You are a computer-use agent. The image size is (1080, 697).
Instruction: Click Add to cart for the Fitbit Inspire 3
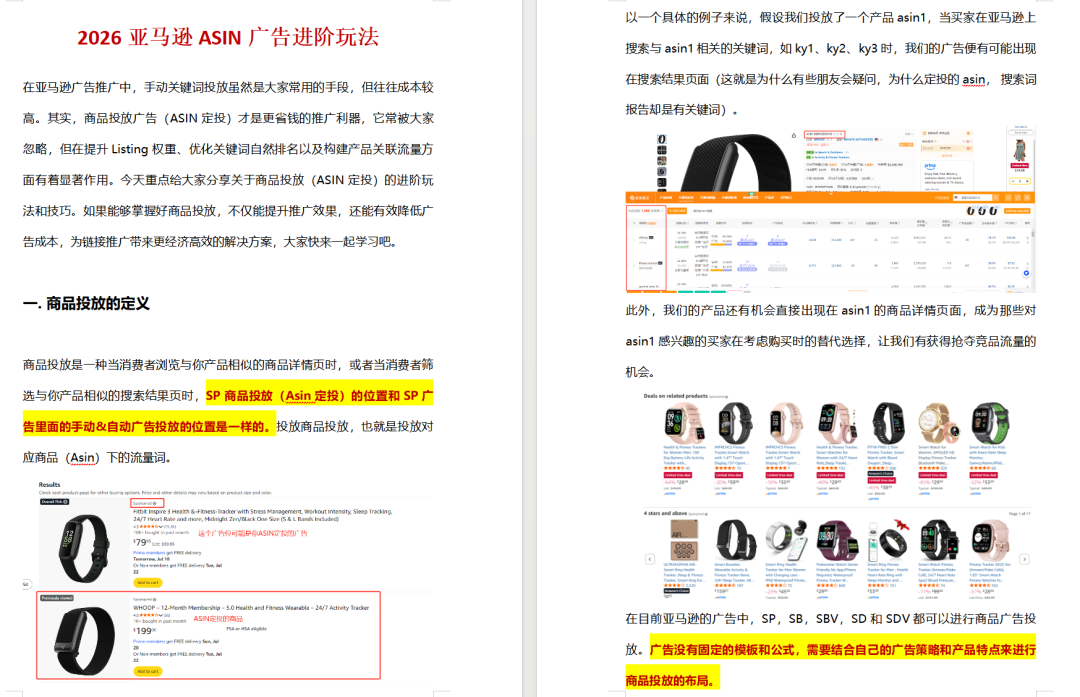147,583
